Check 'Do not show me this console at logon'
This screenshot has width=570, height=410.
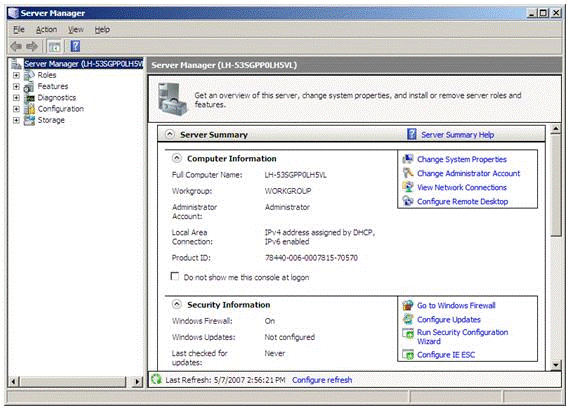coord(175,277)
